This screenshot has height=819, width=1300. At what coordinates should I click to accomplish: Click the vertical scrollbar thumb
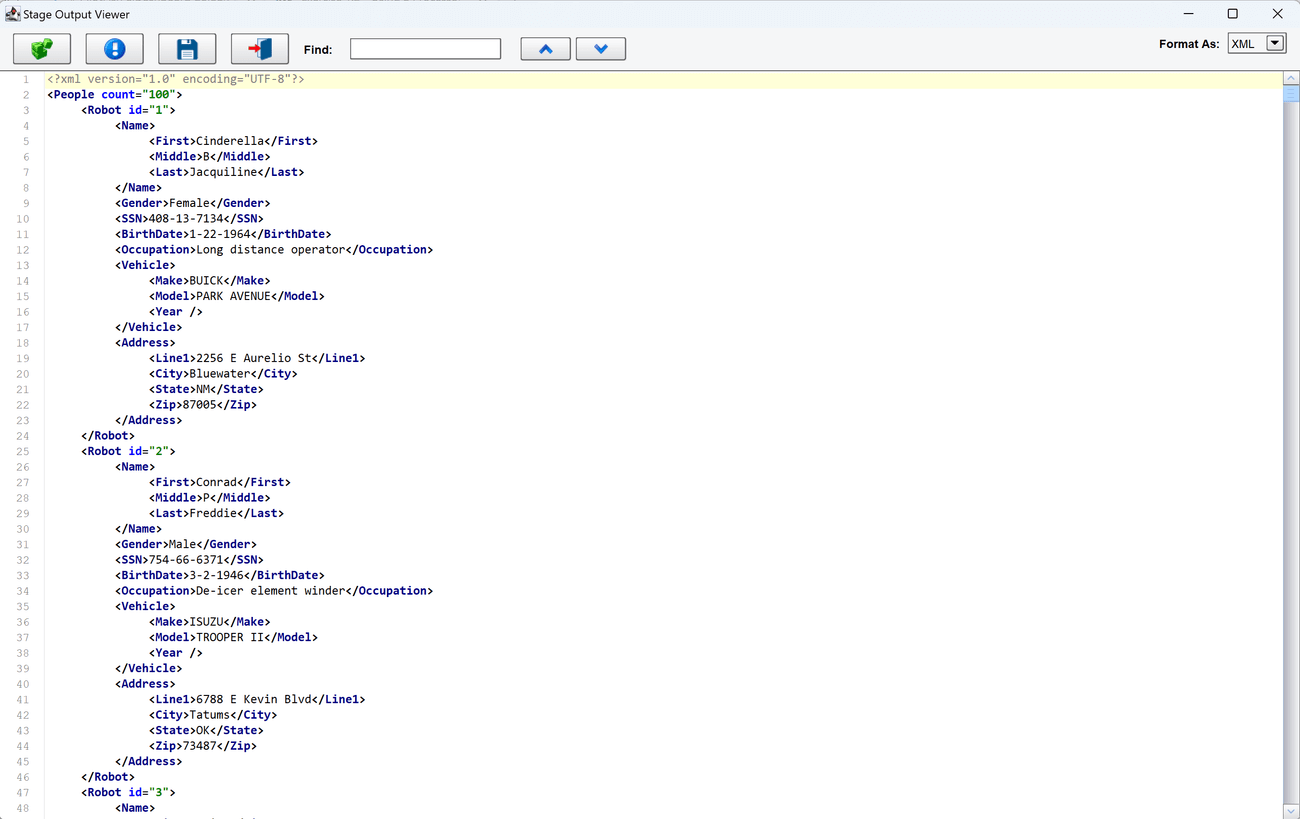[x=1291, y=94]
